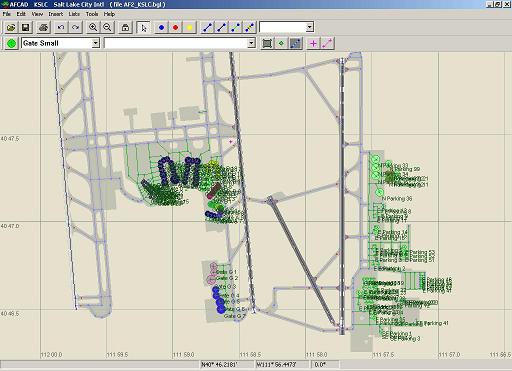
Task: Open the Lists menu
Action: click(74, 14)
